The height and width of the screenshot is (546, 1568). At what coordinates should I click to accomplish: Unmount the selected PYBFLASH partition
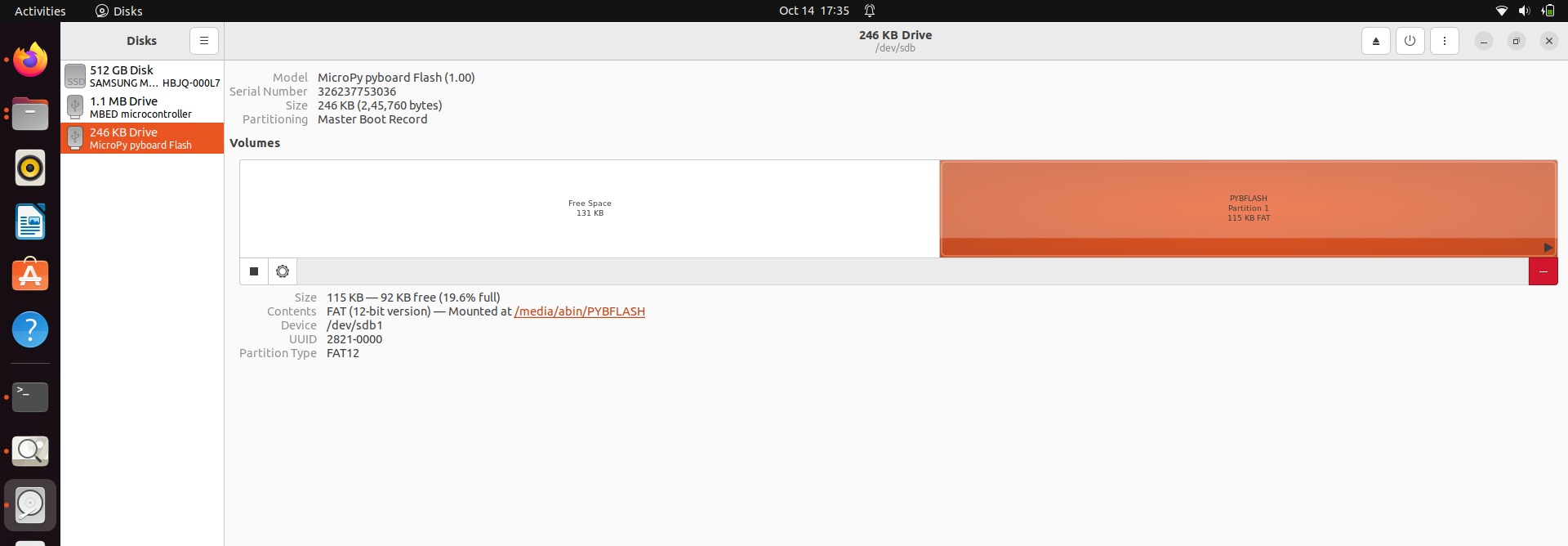pyautogui.click(x=254, y=271)
